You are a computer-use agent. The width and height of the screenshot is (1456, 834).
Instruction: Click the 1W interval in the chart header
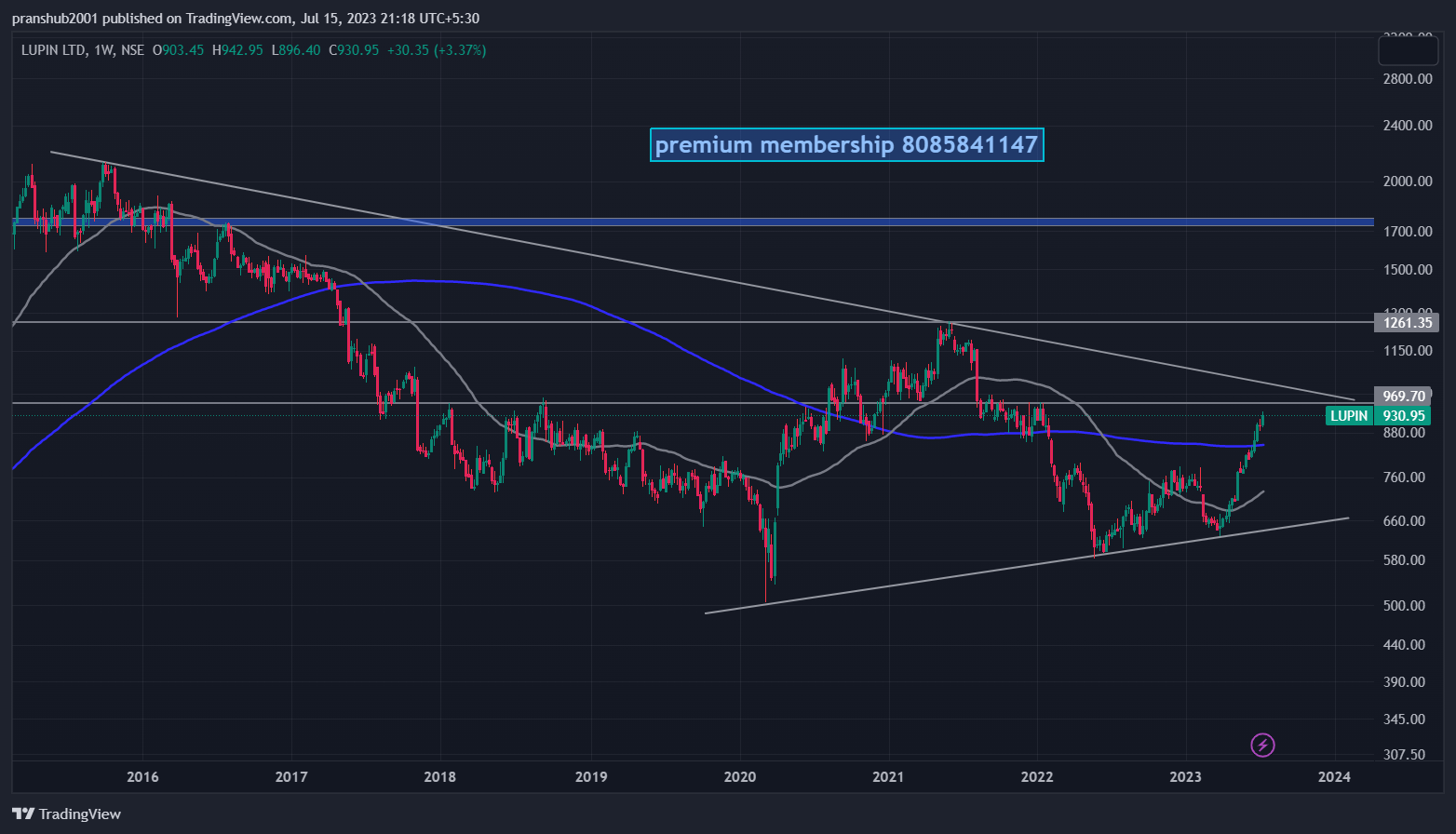click(x=103, y=50)
